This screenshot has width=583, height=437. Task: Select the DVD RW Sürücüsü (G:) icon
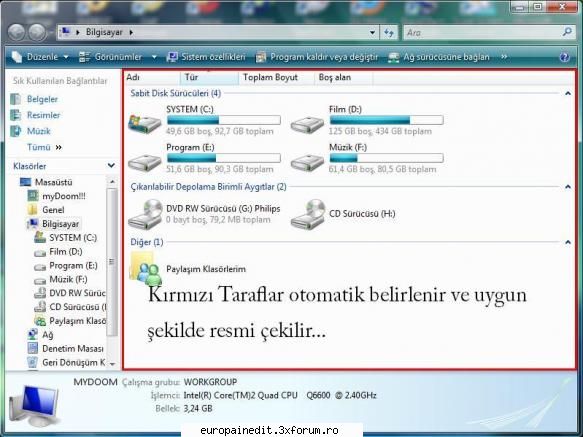coord(146,214)
